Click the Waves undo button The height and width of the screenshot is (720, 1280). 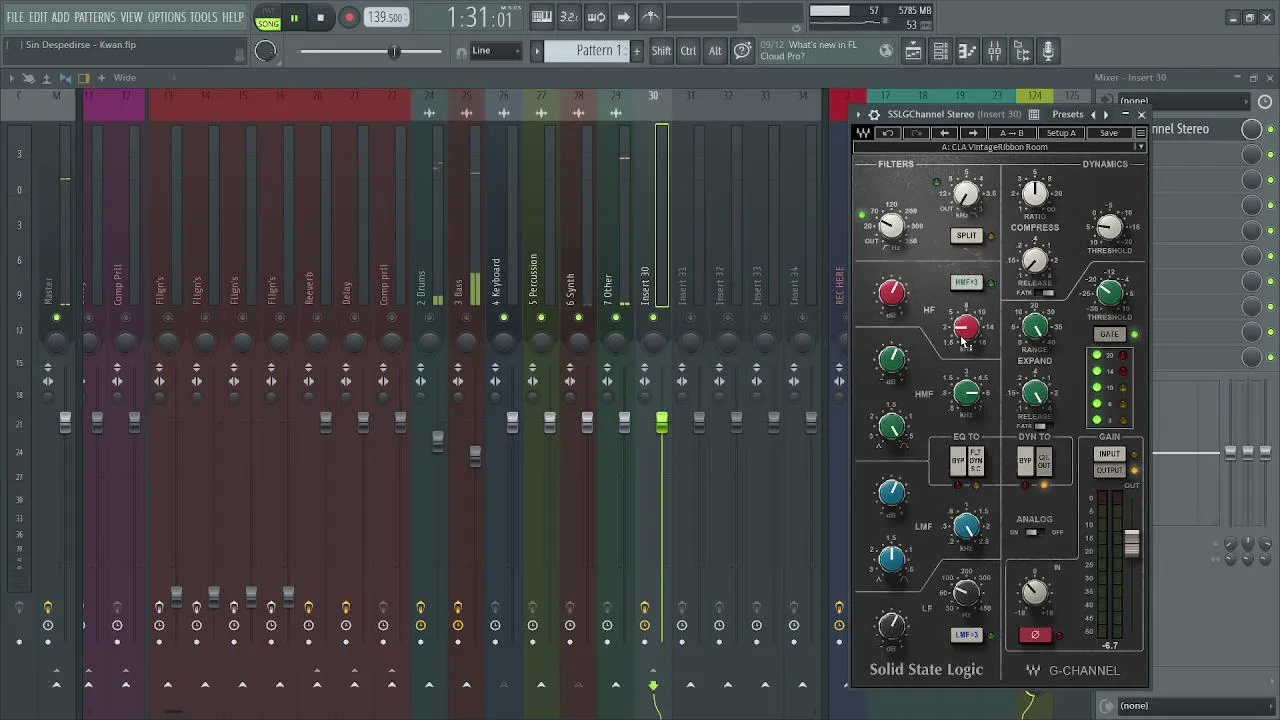888,133
